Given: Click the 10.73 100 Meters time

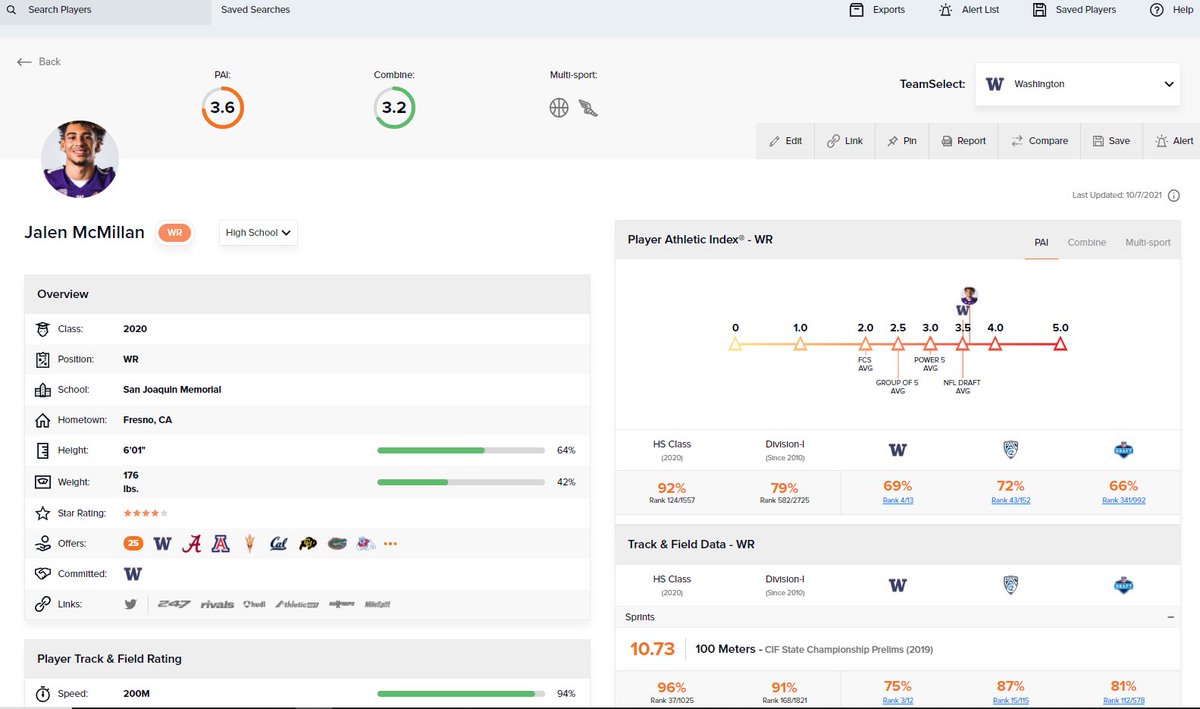Looking at the screenshot, I should pyautogui.click(x=652, y=649).
